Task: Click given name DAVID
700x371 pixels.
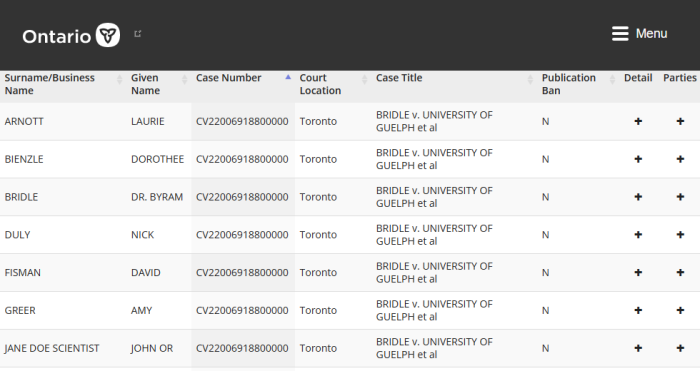Action: coord(146,273)
